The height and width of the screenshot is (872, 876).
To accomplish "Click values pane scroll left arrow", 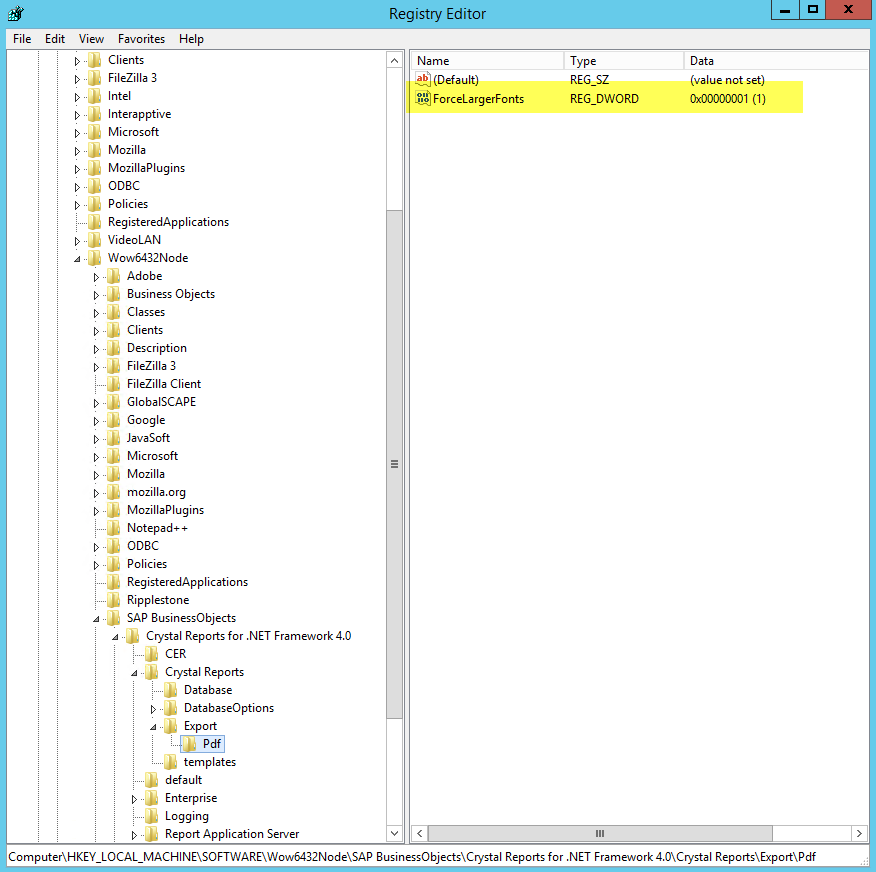I will coord(420,833).
